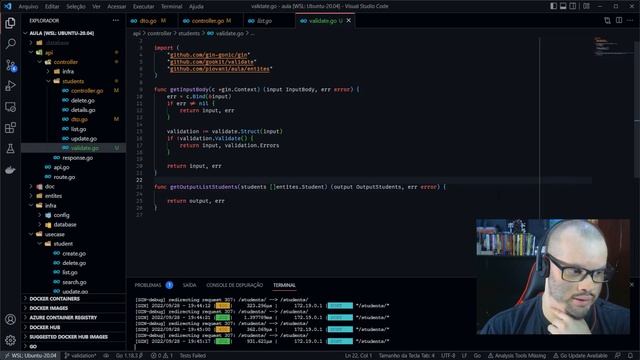Toggle the secondary side bar visibility

click(x=573, y=6)
